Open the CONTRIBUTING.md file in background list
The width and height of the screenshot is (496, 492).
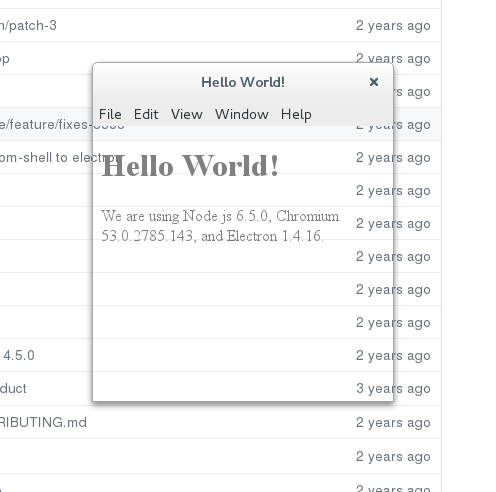tap(43, 422)
